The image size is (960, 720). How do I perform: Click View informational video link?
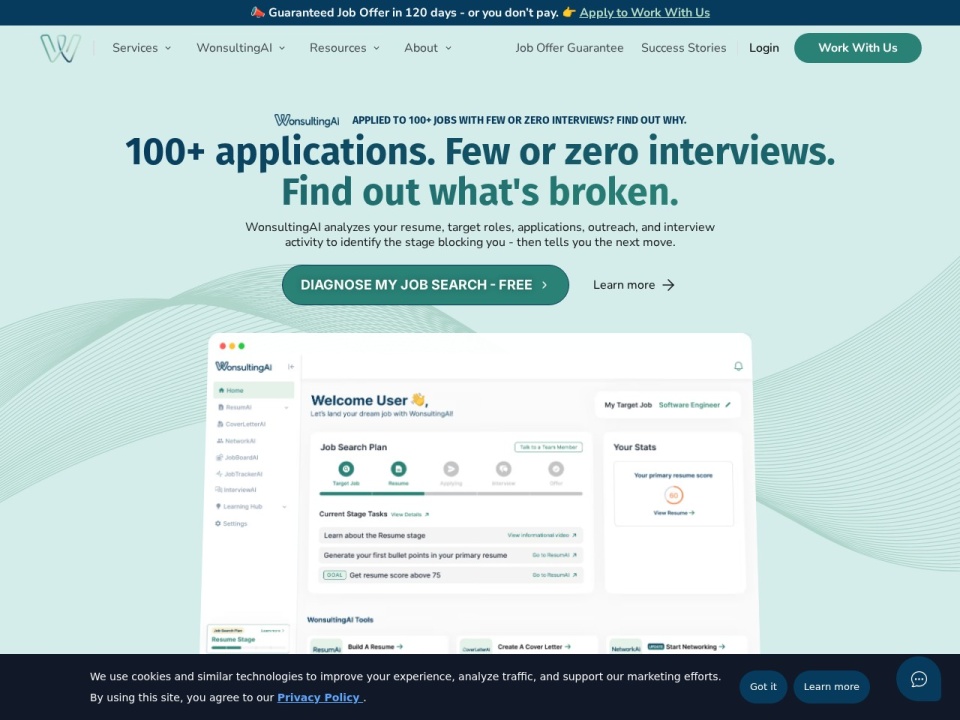tap(542, 535)
